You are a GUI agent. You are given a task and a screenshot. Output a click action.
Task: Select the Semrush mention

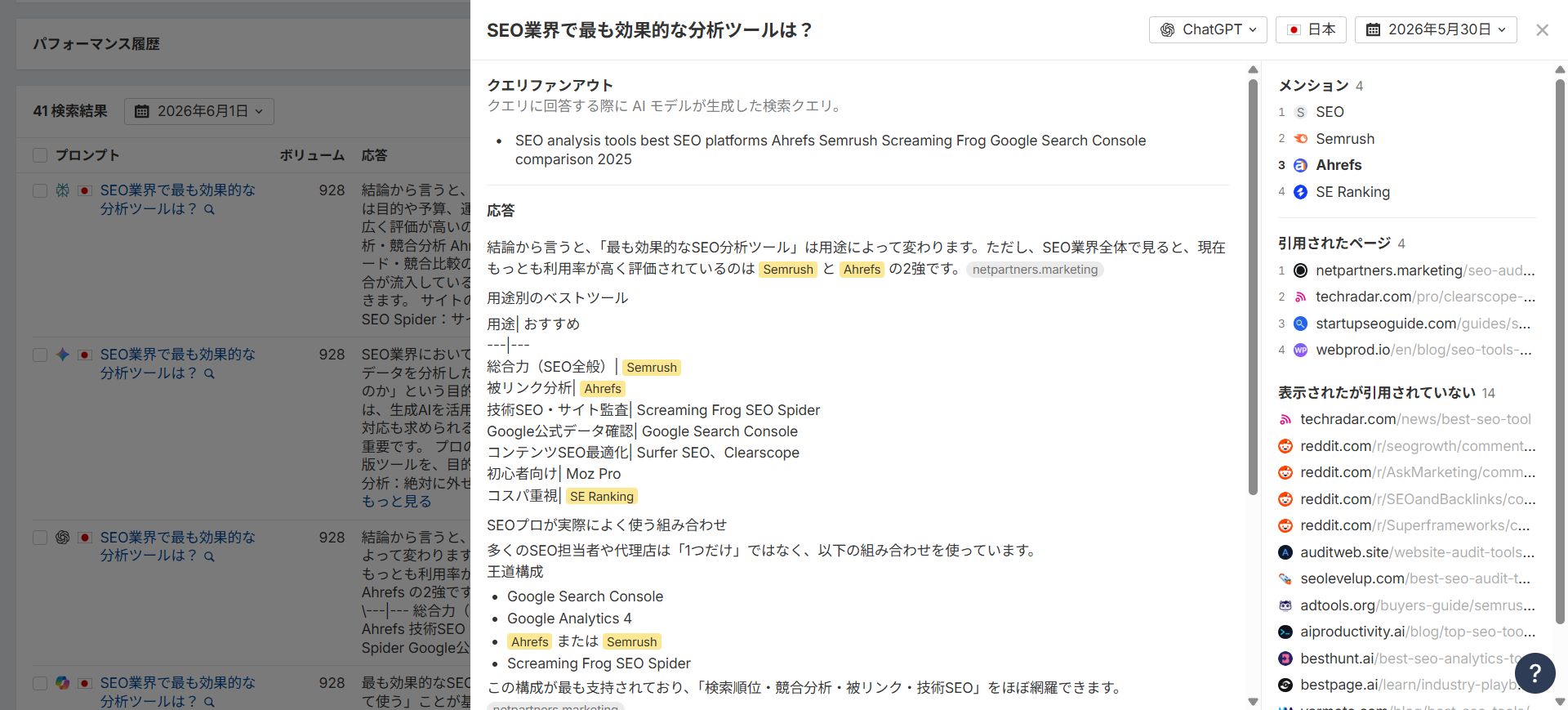click(1345, 139)
